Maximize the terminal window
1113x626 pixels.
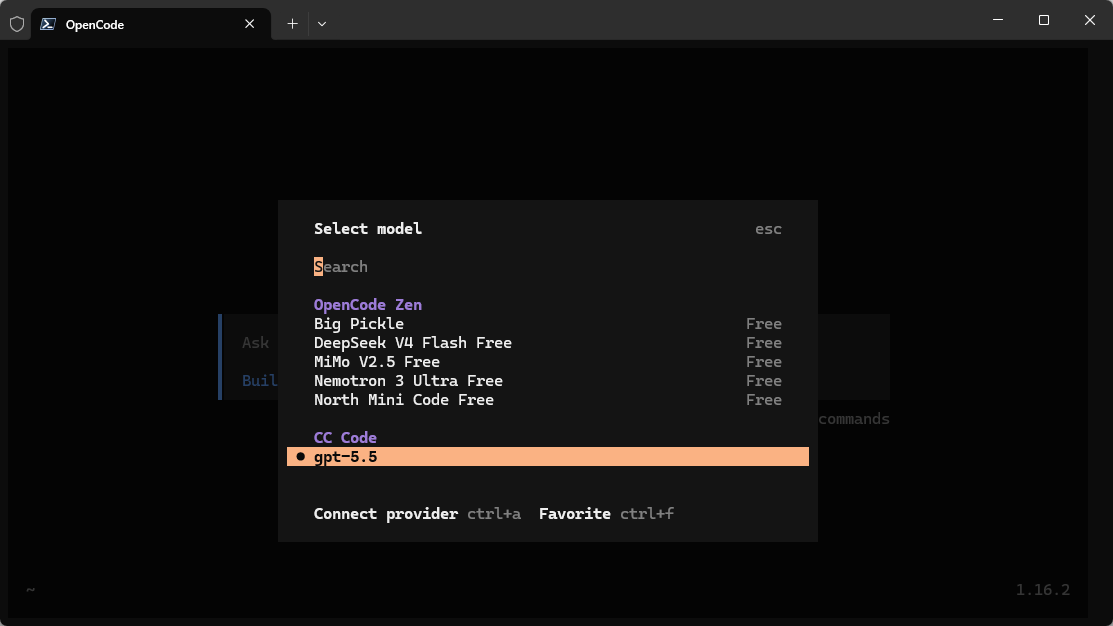tap(1043, 20)
